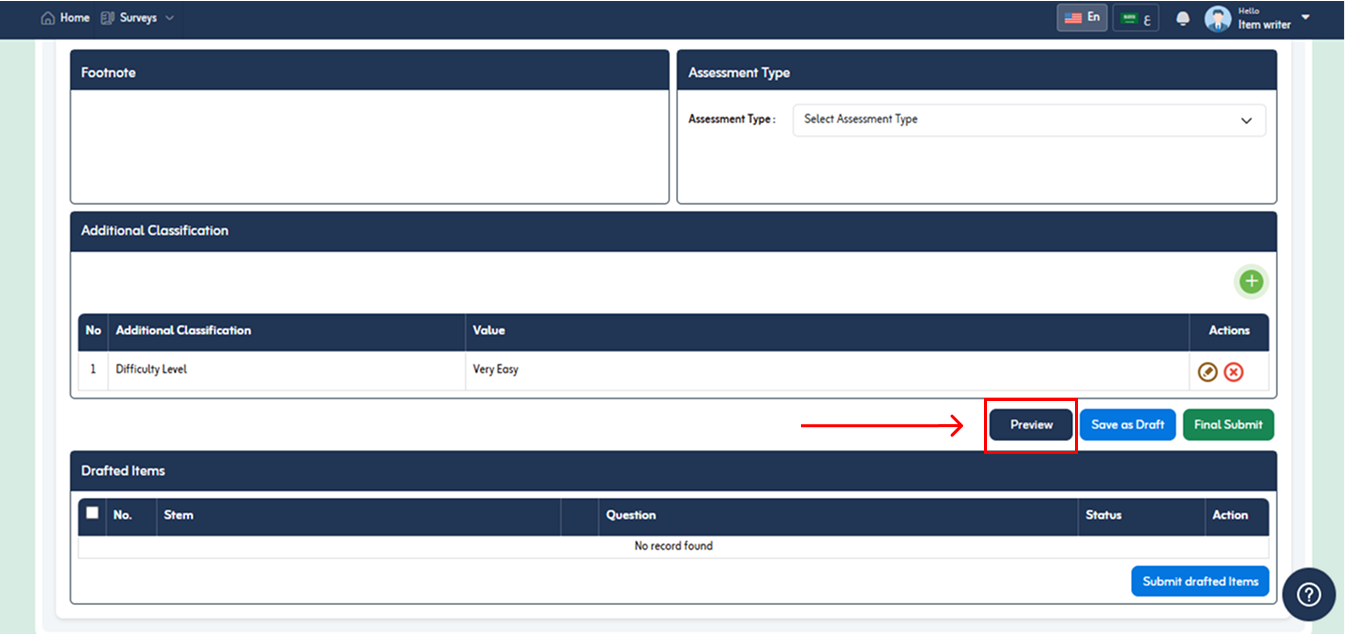Expand the Item writer account dropdown arrow

(x=1305, y=17)
